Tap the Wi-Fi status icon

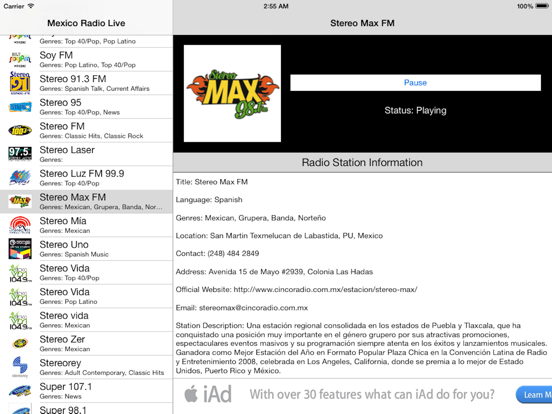[31, 6]
